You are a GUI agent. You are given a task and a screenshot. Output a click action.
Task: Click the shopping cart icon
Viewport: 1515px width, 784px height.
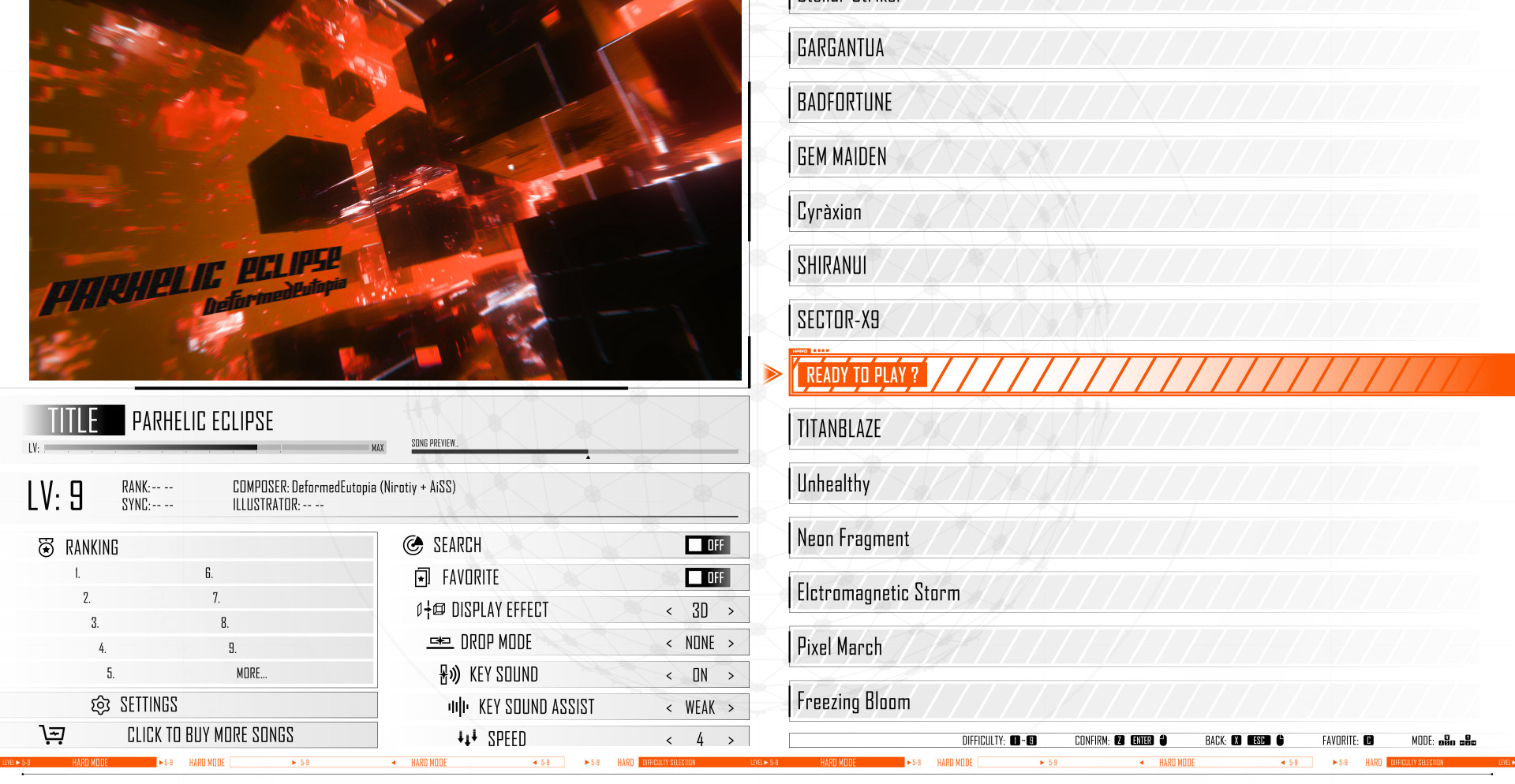52,735
